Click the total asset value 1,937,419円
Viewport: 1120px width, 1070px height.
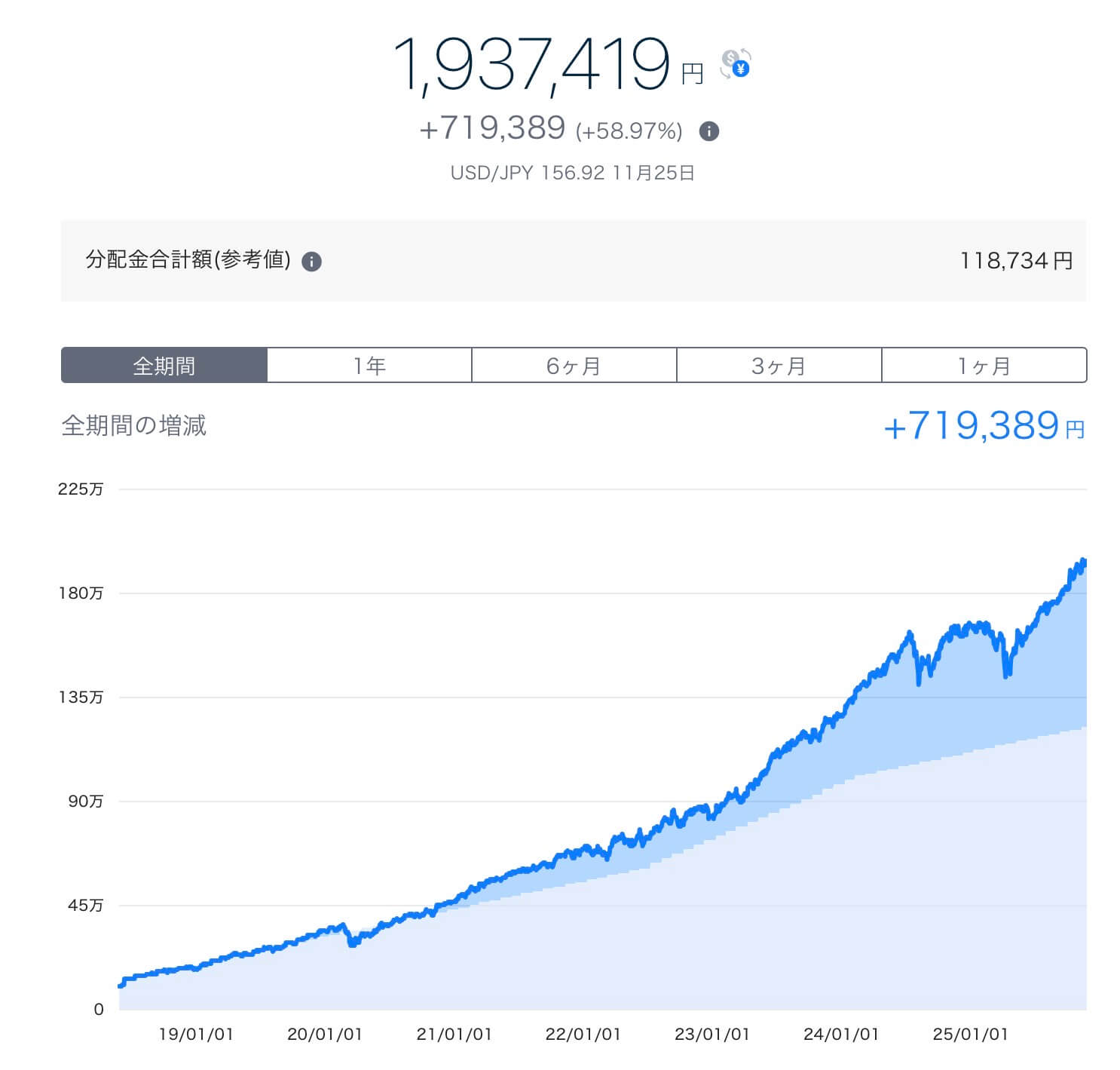click(532, 65)
